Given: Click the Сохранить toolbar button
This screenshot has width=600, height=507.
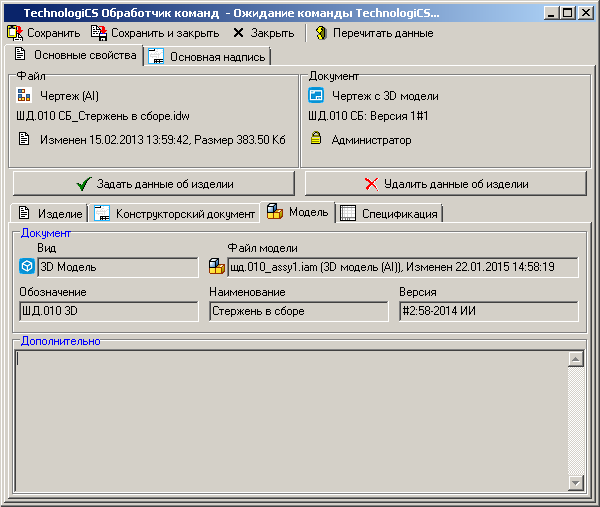Looking at the screenshot, I should coord(44,33).
